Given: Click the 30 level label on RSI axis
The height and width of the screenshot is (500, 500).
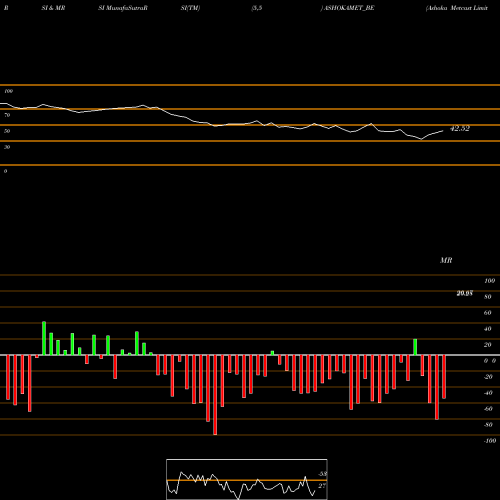Looking at the screenshot, I should (7, 147).
